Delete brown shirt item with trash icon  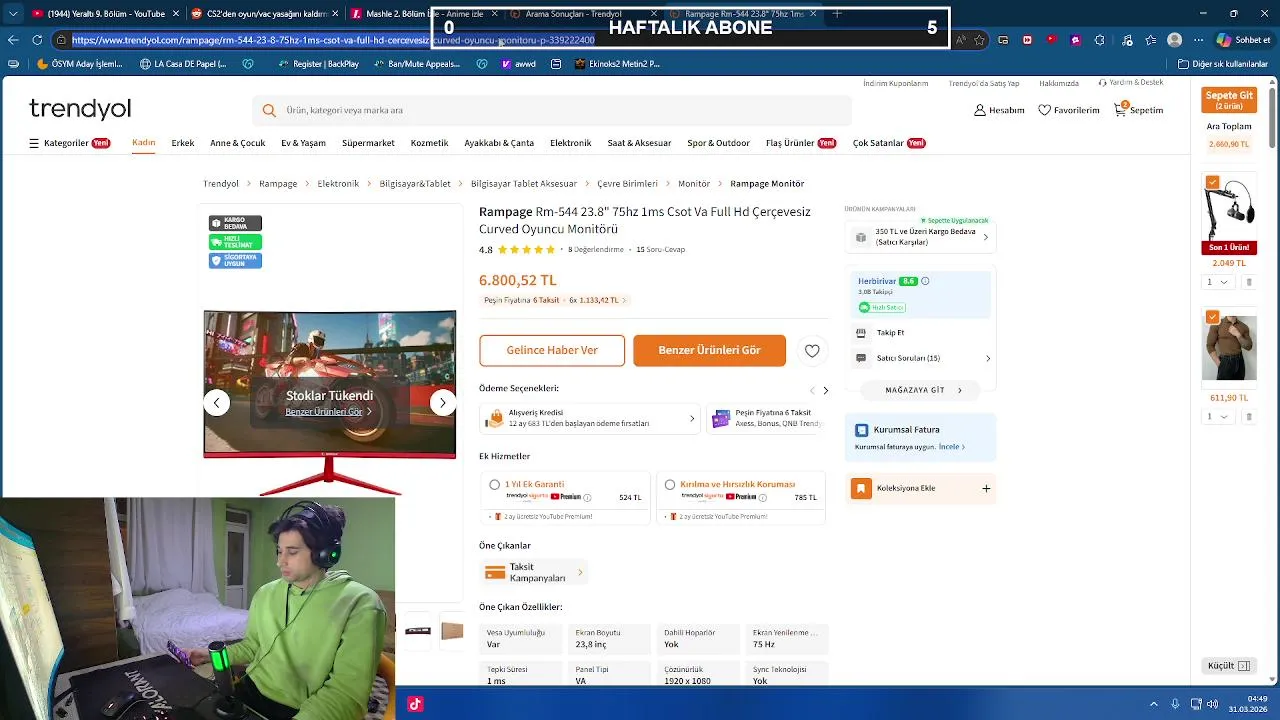pyautogui.click(x=1249, y=416)
